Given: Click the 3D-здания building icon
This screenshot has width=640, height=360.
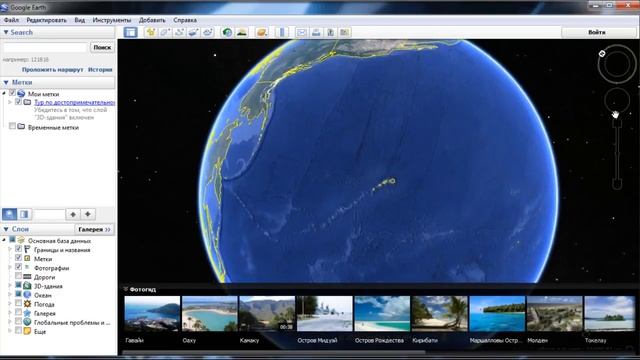Looking at the screenshot, I should [27, 286].
